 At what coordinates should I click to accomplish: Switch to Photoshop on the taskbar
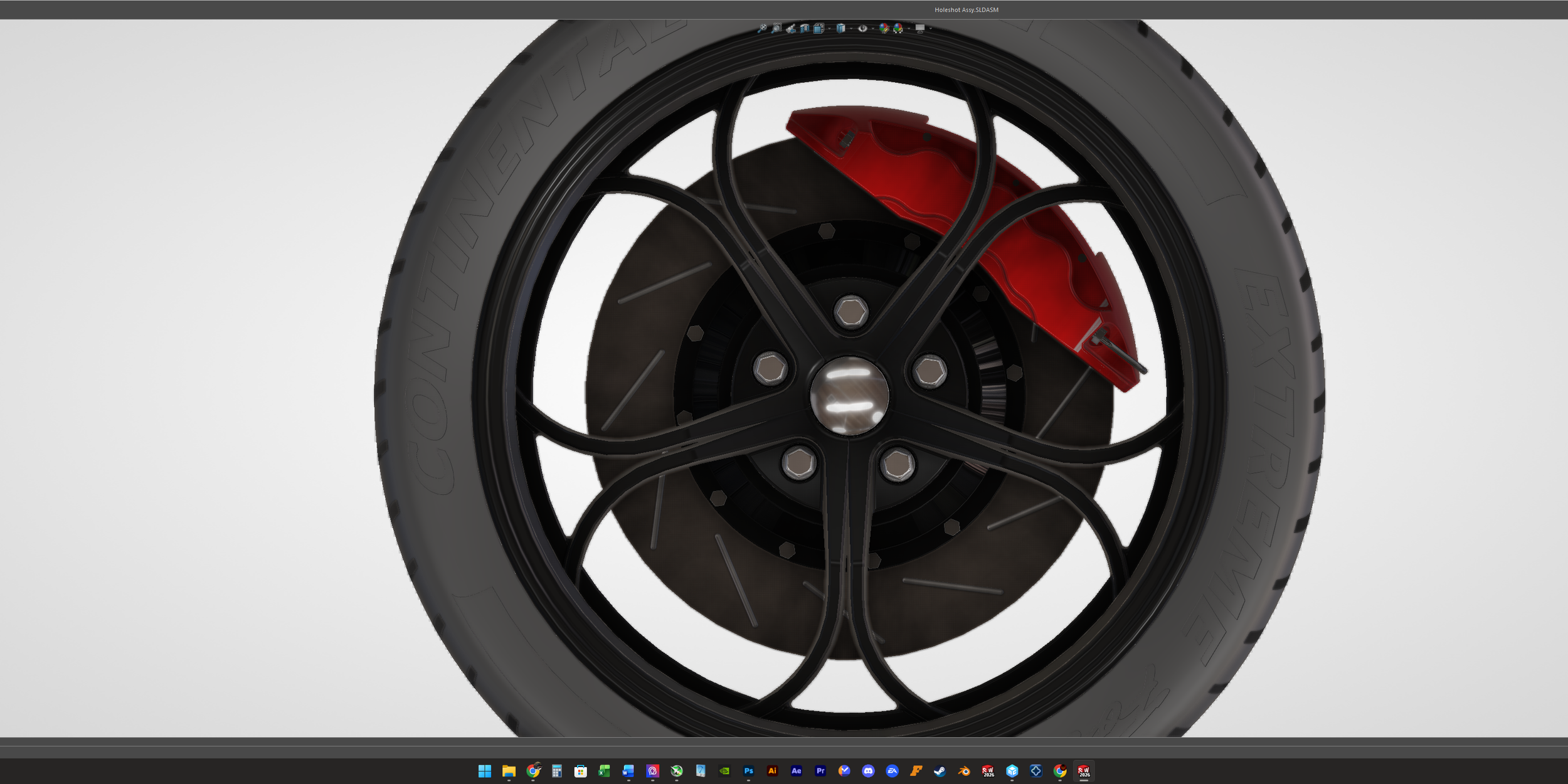tap(748, 771)
